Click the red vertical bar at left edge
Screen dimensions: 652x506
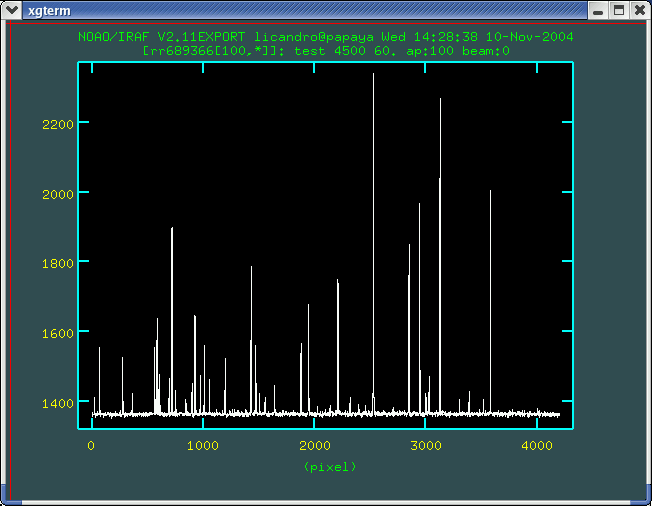[x=10, y=250]
